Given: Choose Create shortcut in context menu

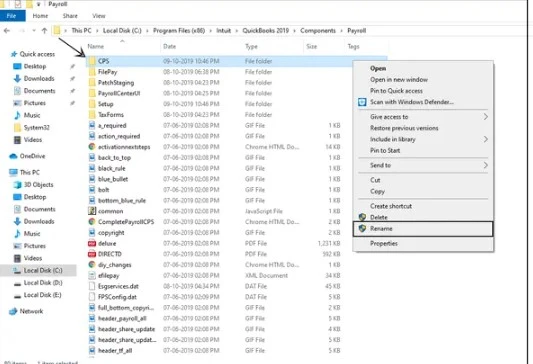Looking at the screenshot, I should pyautogui.click(x=391, y=206).
